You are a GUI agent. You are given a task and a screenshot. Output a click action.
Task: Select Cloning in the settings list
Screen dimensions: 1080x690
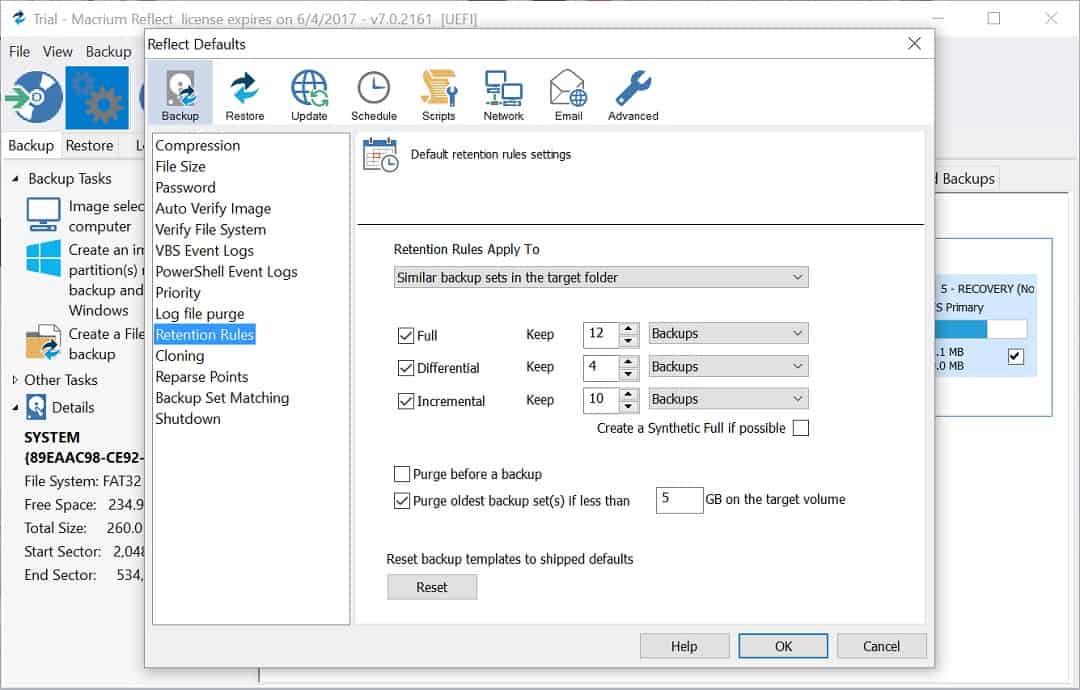click(180, 356)
